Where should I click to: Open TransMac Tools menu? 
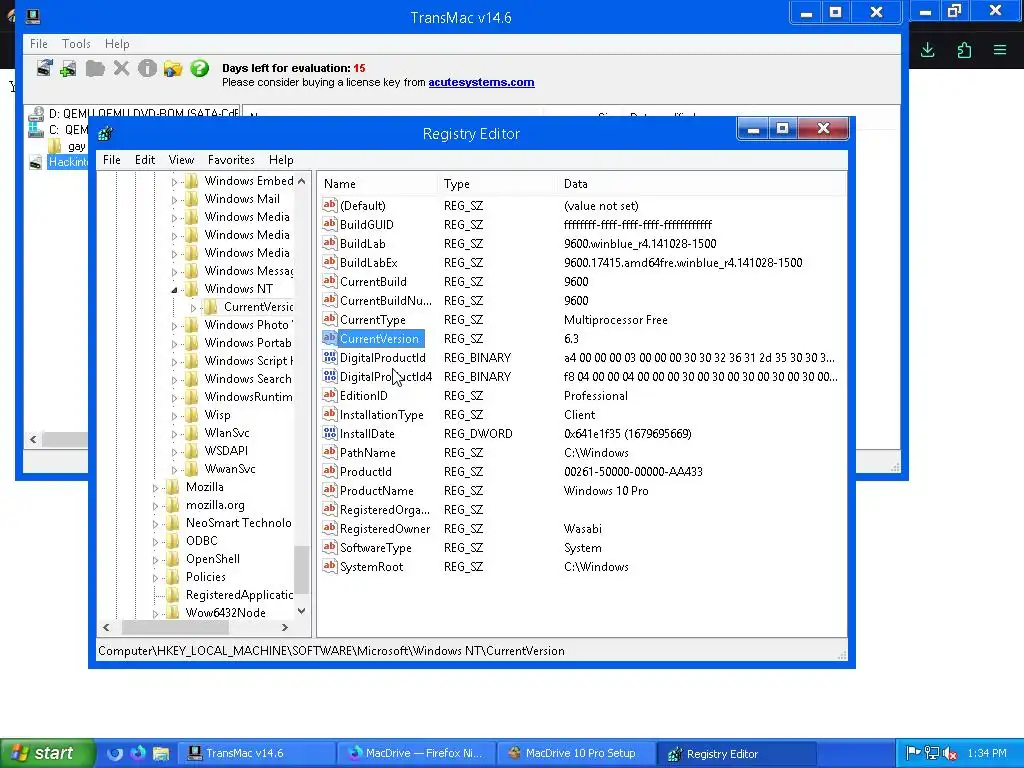(76, 44)
